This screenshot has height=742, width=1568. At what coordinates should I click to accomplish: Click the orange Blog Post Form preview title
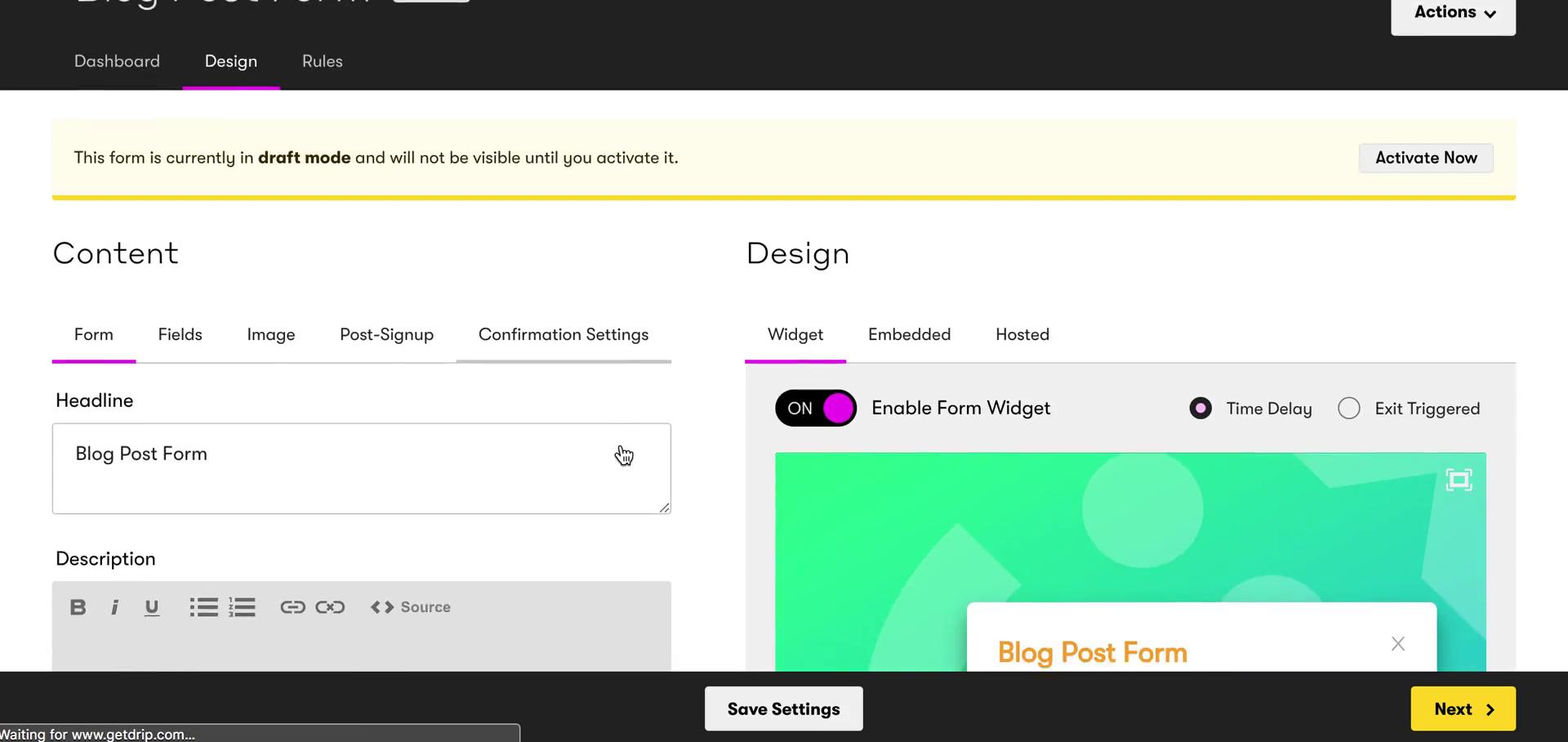(x=1093, y=653)
